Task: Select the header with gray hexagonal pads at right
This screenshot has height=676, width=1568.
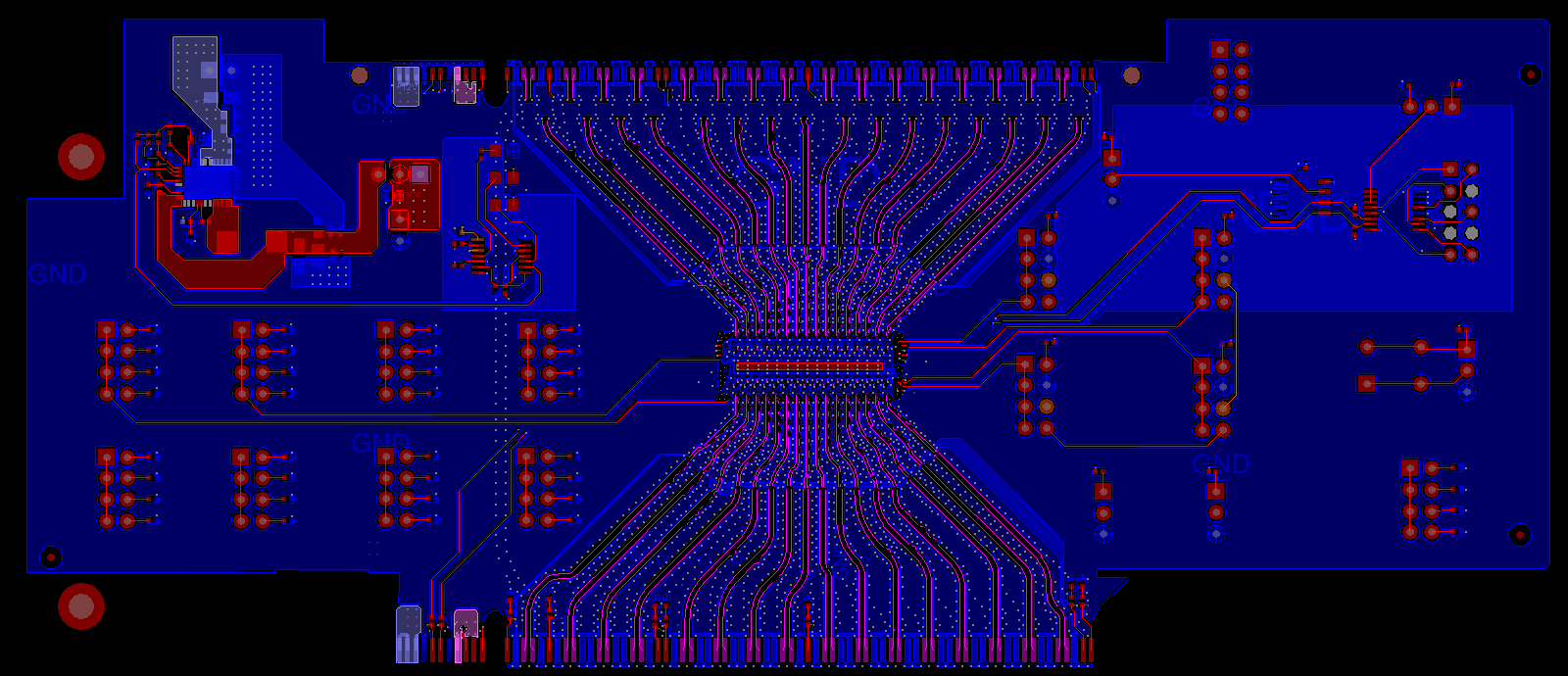Action: [x=1460, y=212]
